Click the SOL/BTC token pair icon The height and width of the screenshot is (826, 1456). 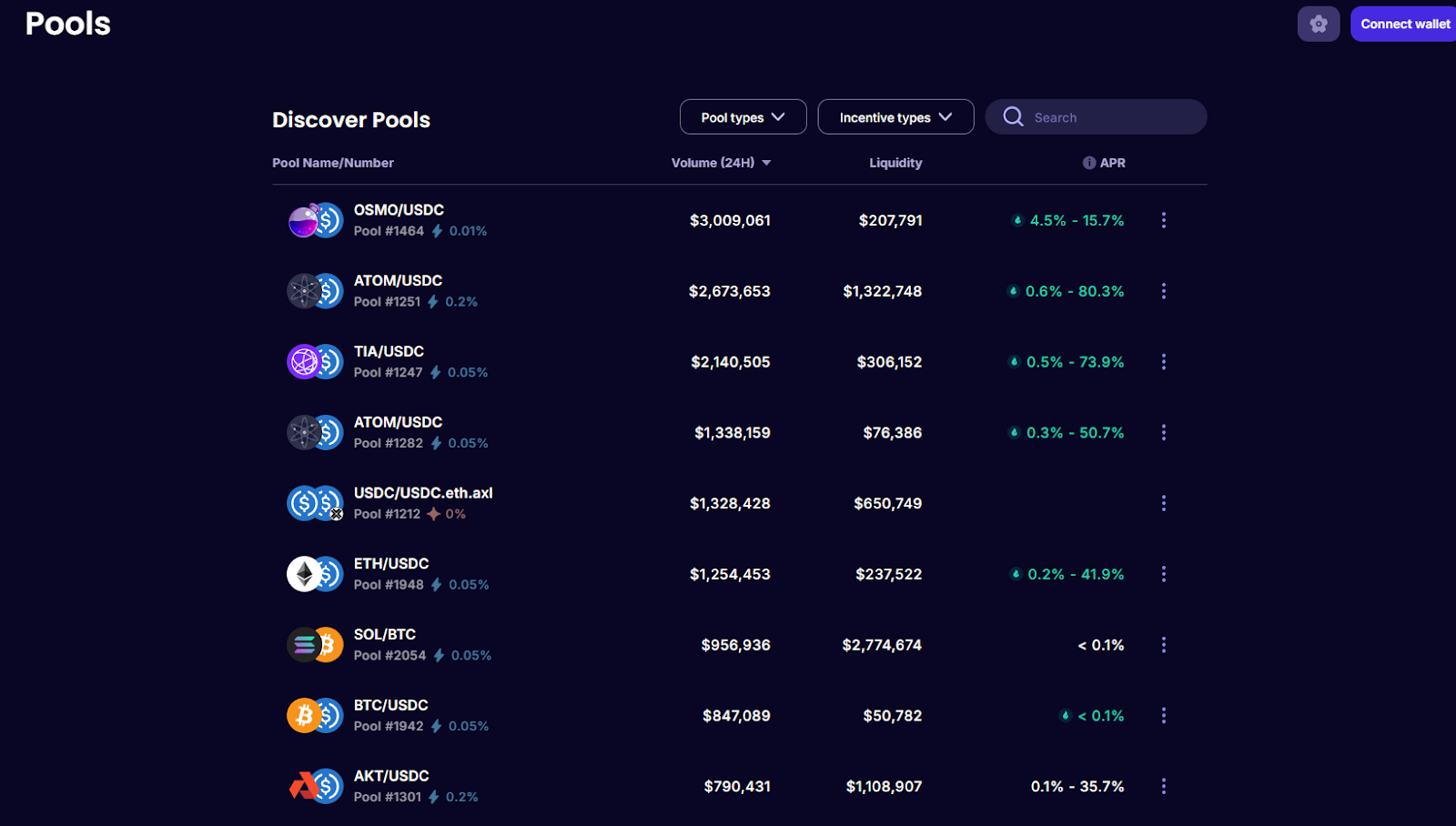315,645
